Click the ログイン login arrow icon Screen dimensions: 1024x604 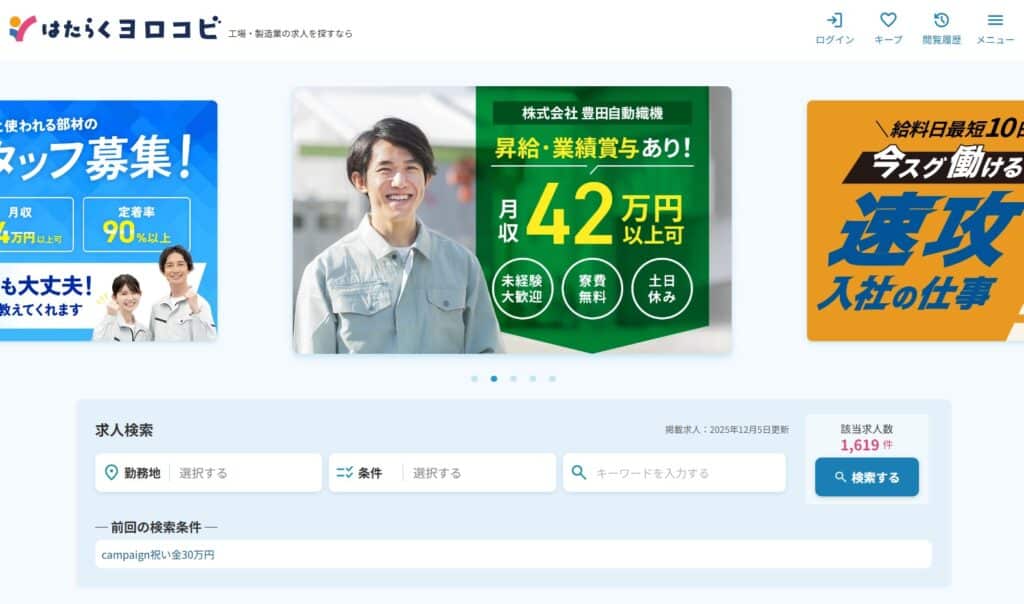[x=836, y=20]
